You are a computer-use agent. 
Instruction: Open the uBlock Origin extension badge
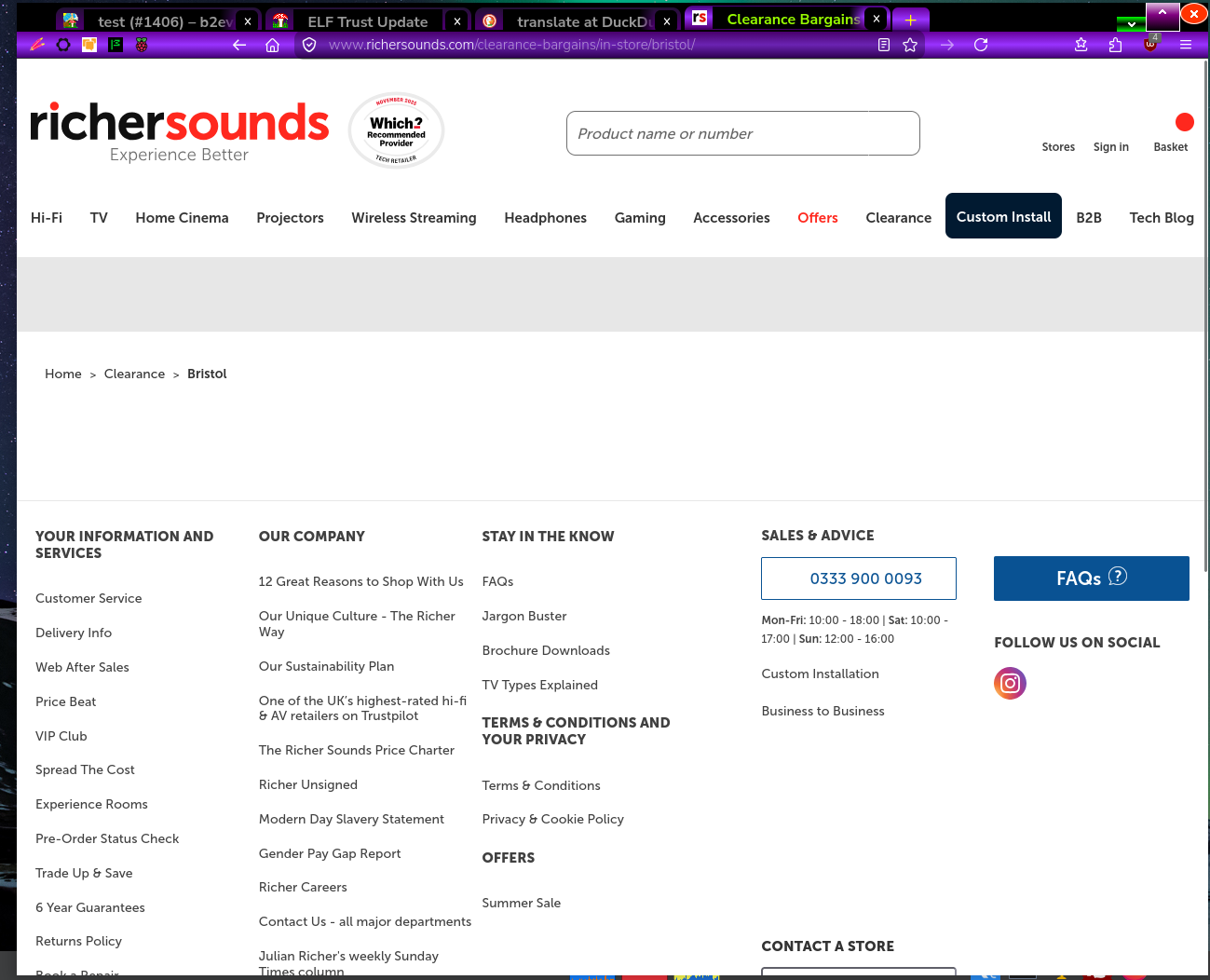pos(1150,44)
